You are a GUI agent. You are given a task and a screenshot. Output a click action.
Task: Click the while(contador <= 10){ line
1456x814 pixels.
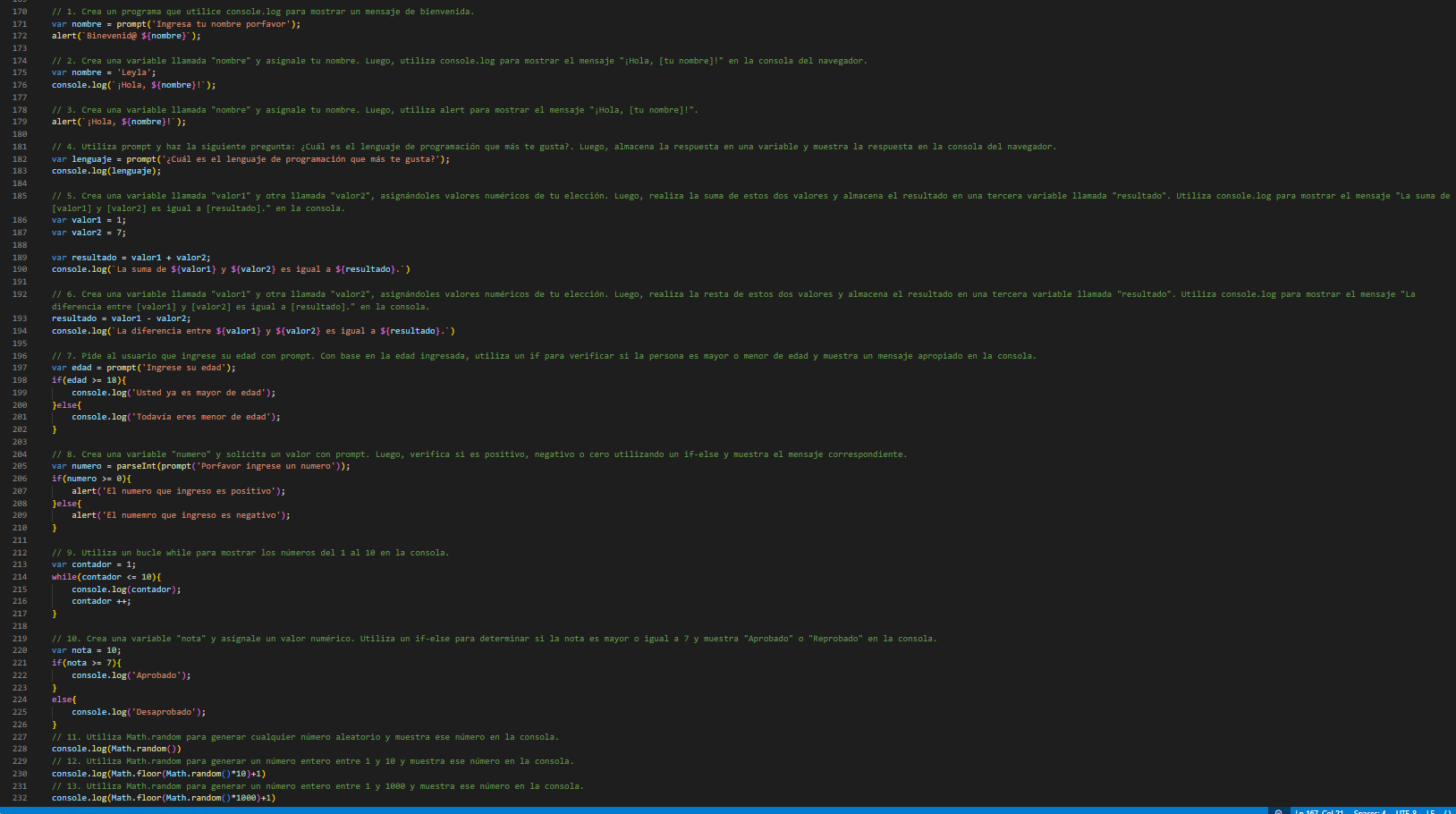coord(106,577)
